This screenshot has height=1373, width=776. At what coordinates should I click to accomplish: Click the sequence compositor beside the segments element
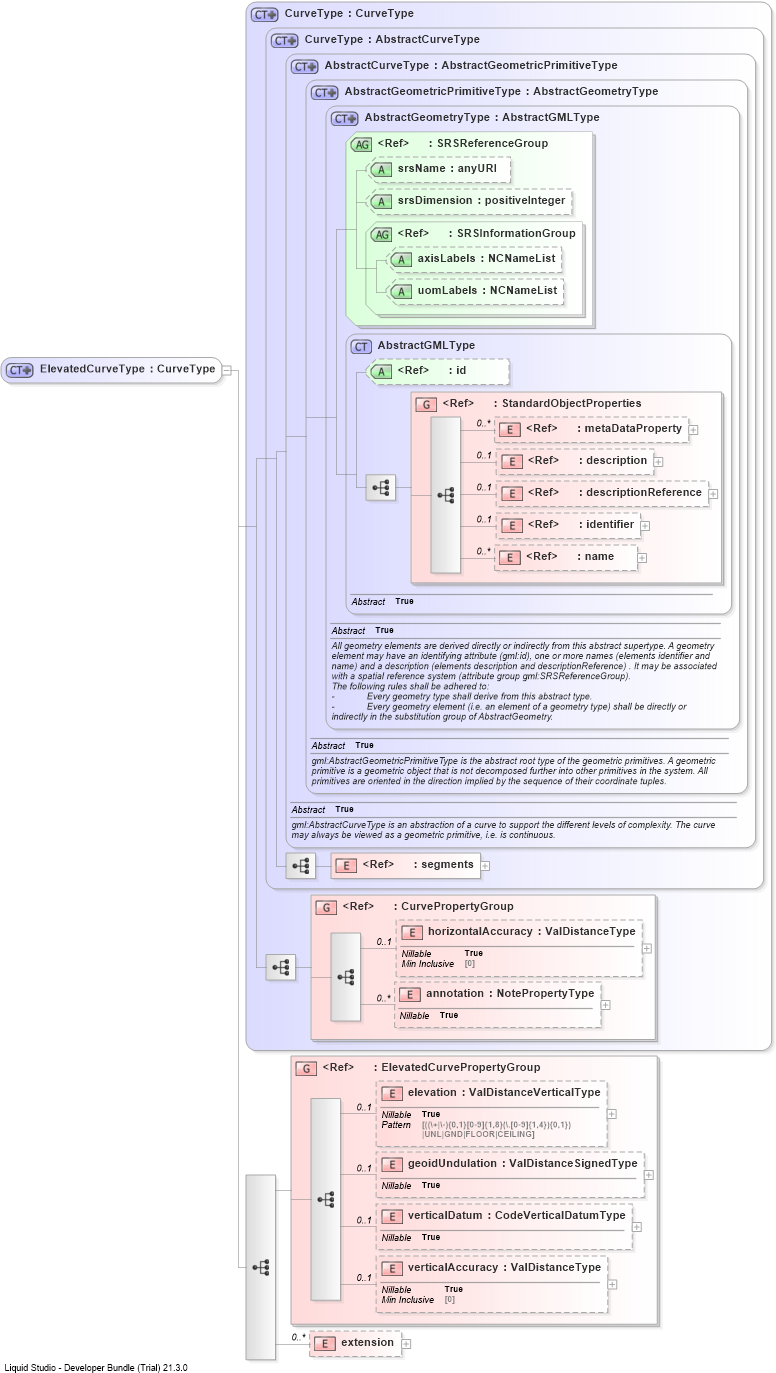301,865
